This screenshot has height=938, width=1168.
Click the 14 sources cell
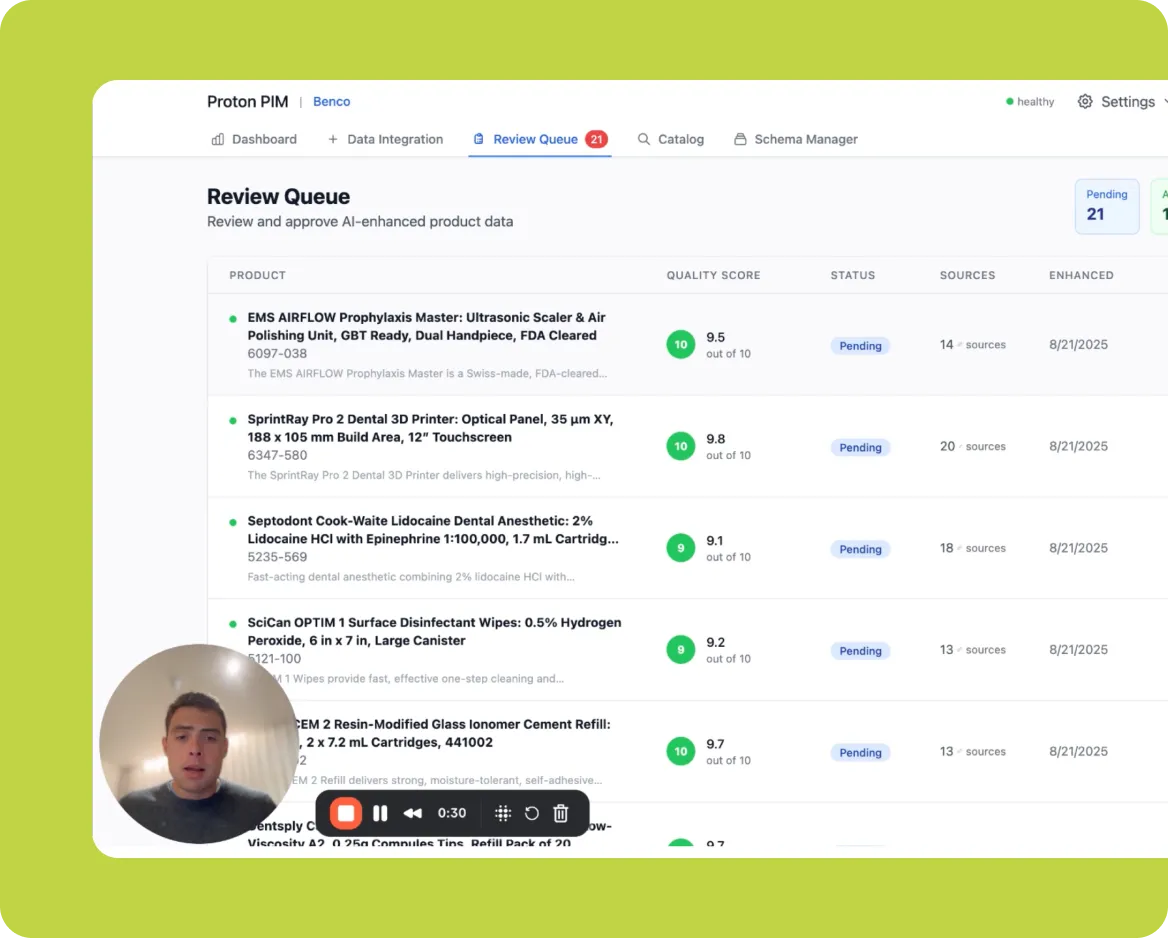972,344
